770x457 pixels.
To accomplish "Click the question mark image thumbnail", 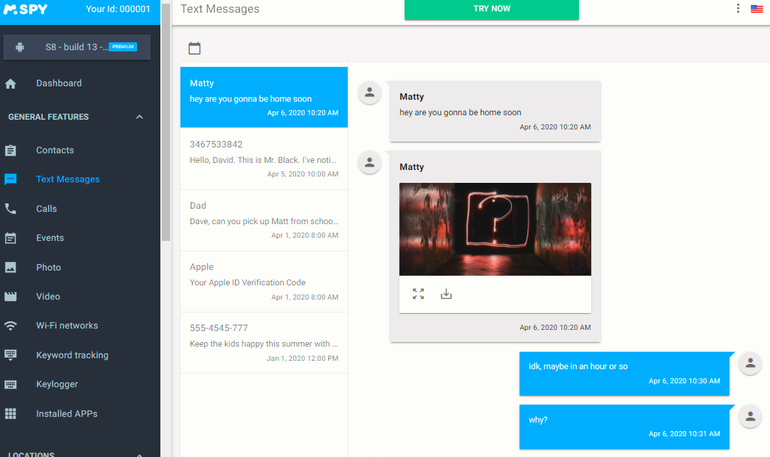I will point(495,229).
